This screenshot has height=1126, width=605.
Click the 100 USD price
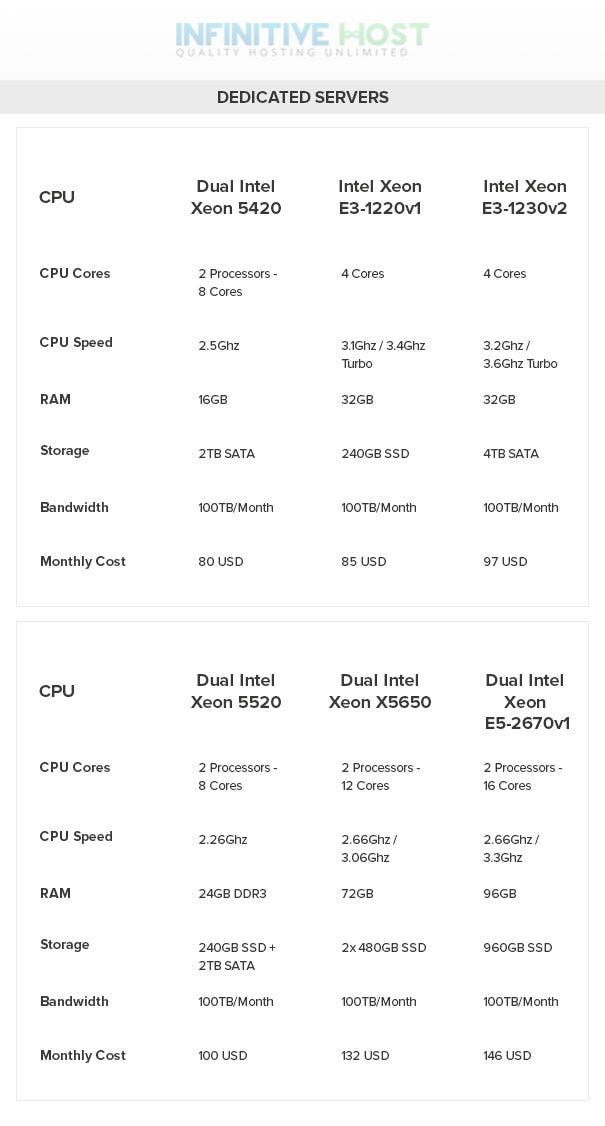click(223, 1056)
